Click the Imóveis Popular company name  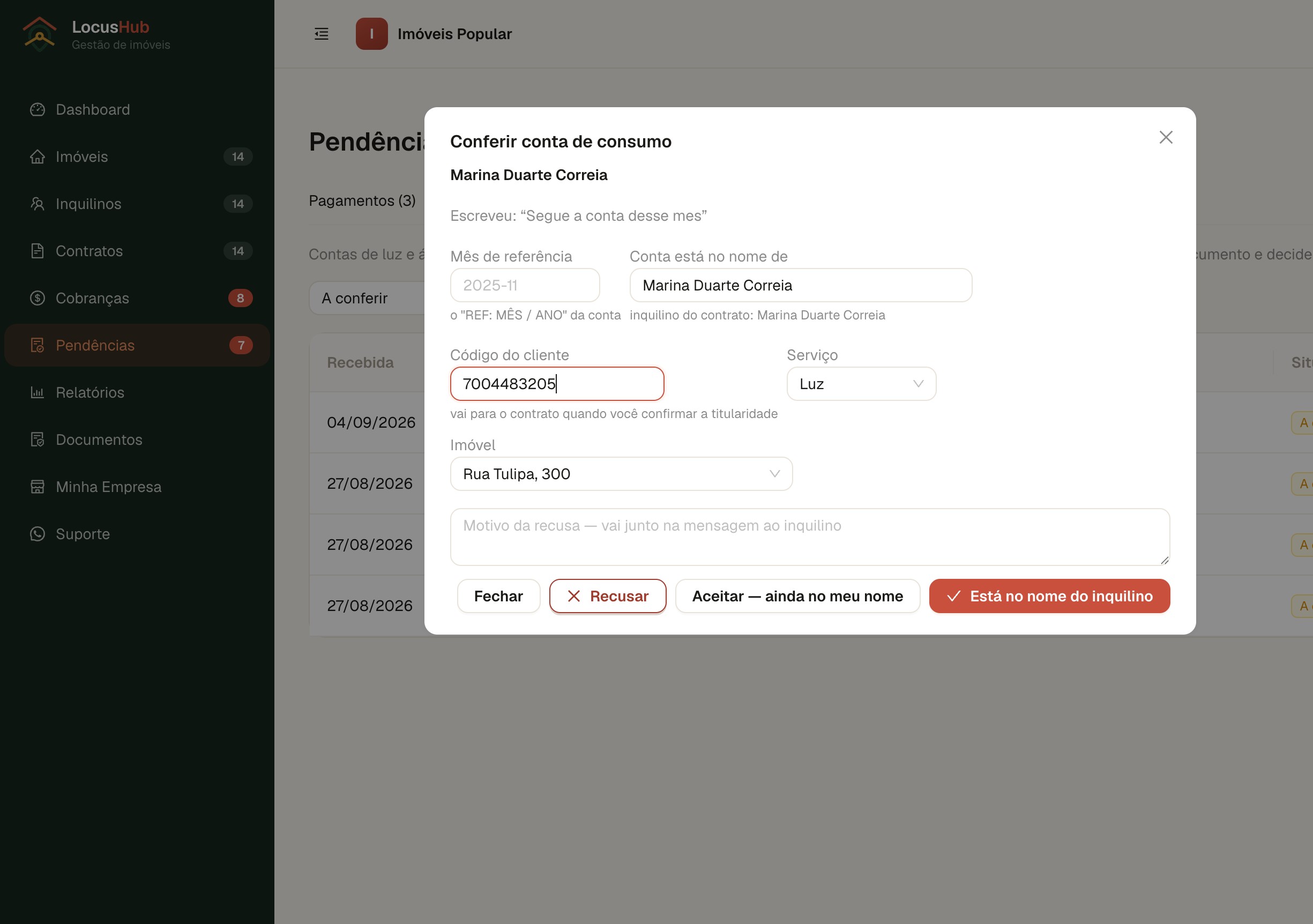pos(454,34)
